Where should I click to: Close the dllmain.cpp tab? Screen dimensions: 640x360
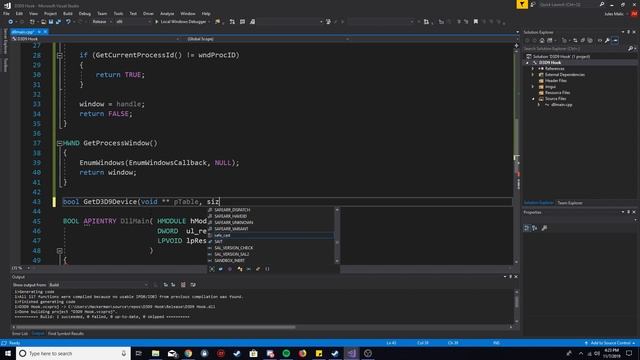(x=45, y=32)
